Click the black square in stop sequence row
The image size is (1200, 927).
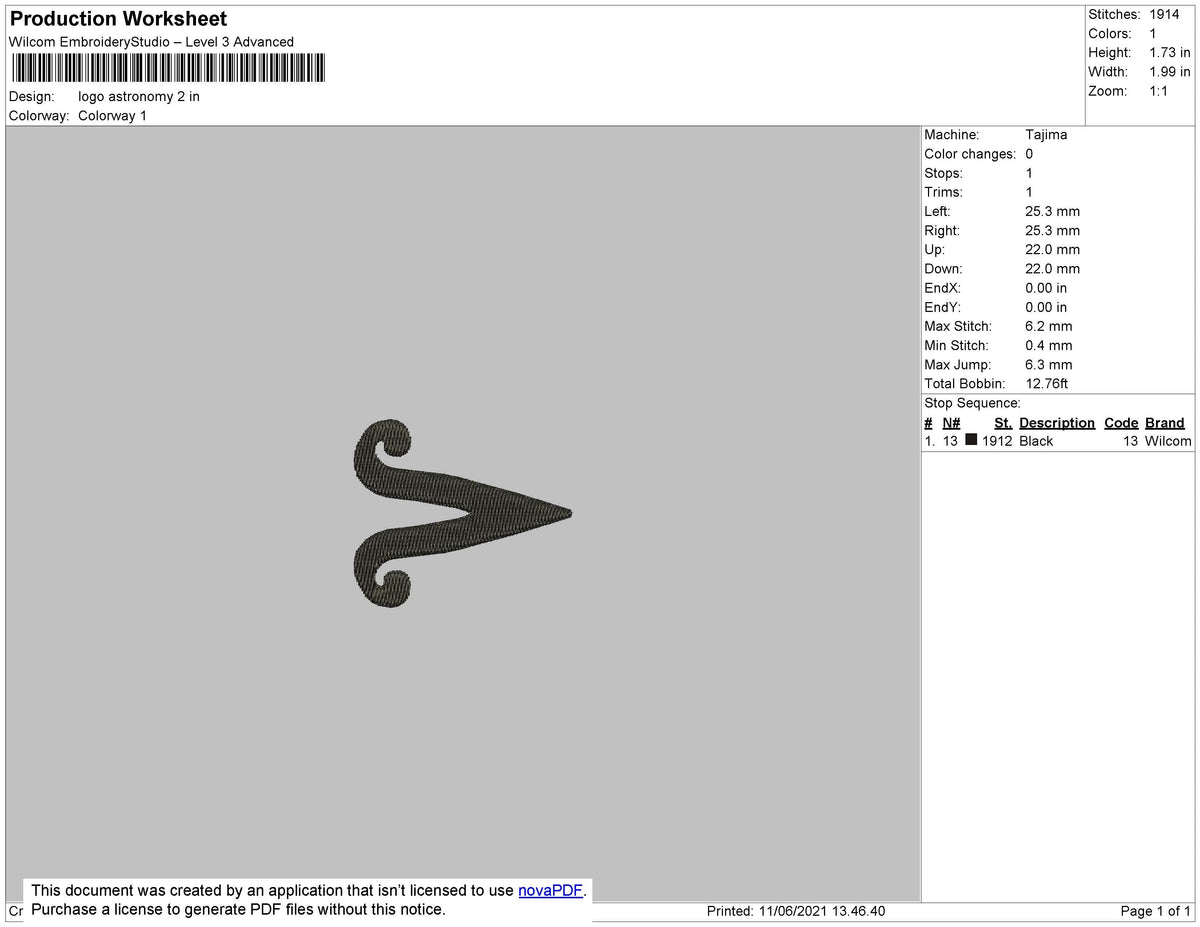(x=970, y=440)
